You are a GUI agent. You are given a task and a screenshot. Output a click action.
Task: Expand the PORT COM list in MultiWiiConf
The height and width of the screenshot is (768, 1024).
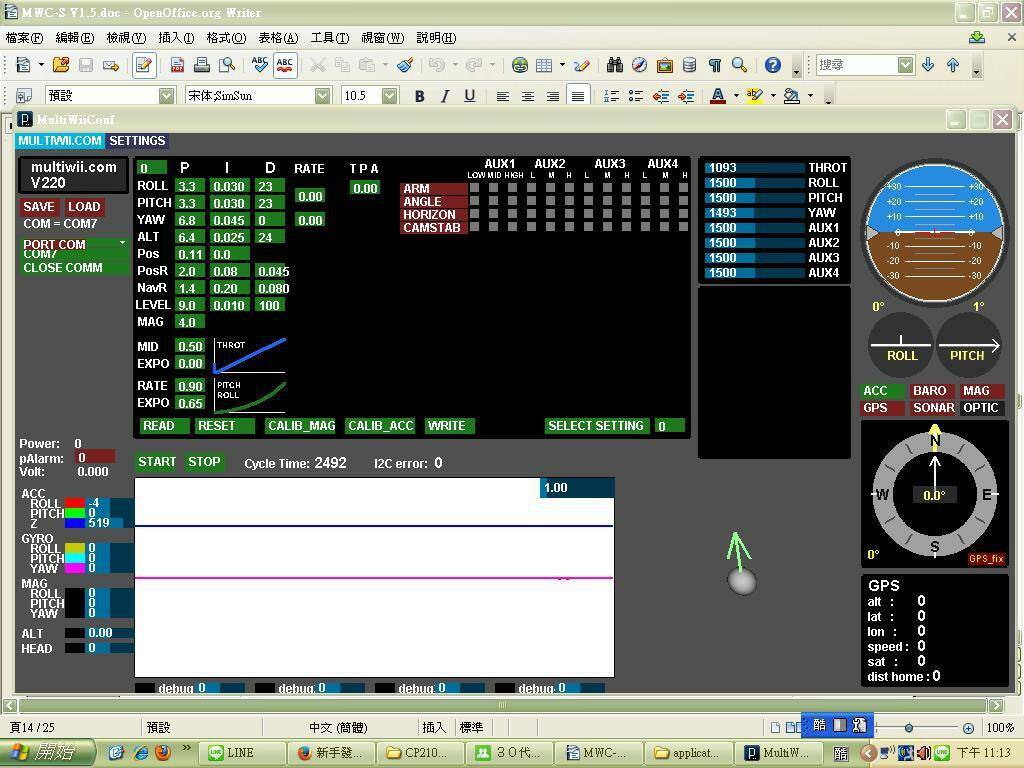click(74, 244)
